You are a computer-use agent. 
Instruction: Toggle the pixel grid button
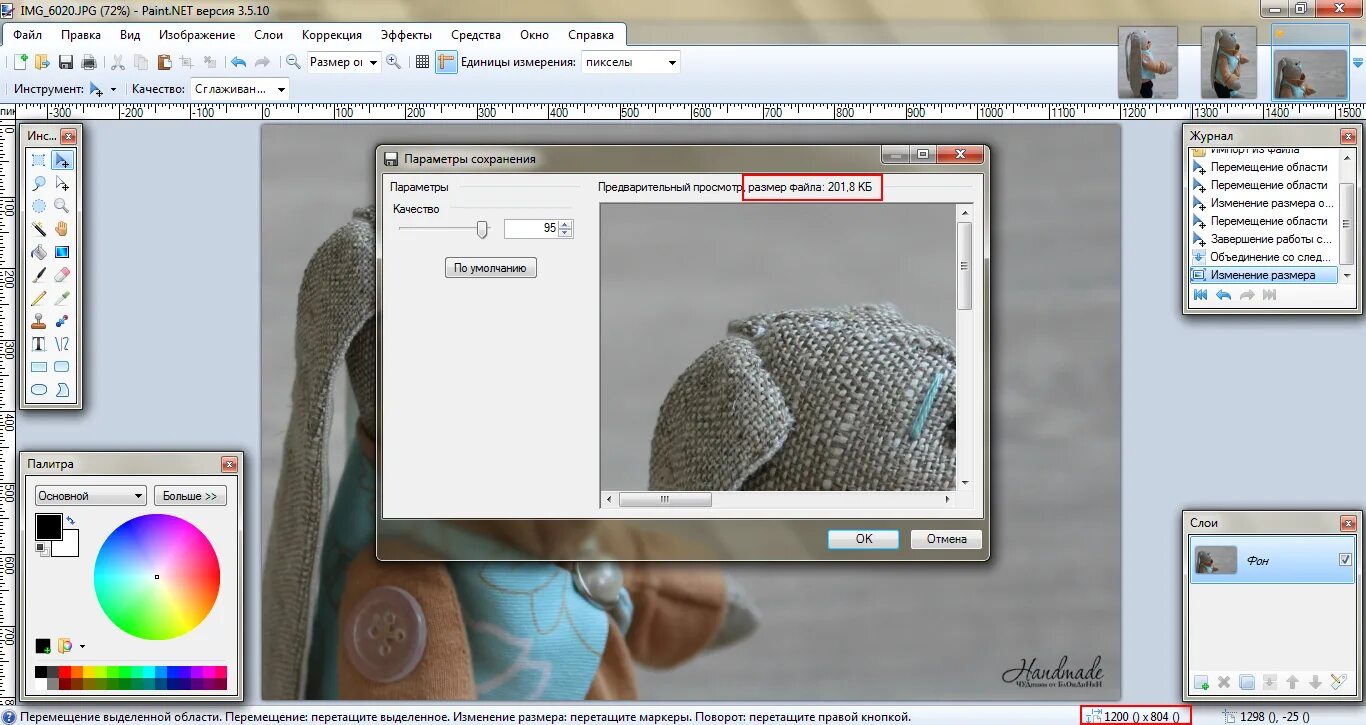click(x=422, y=62)
